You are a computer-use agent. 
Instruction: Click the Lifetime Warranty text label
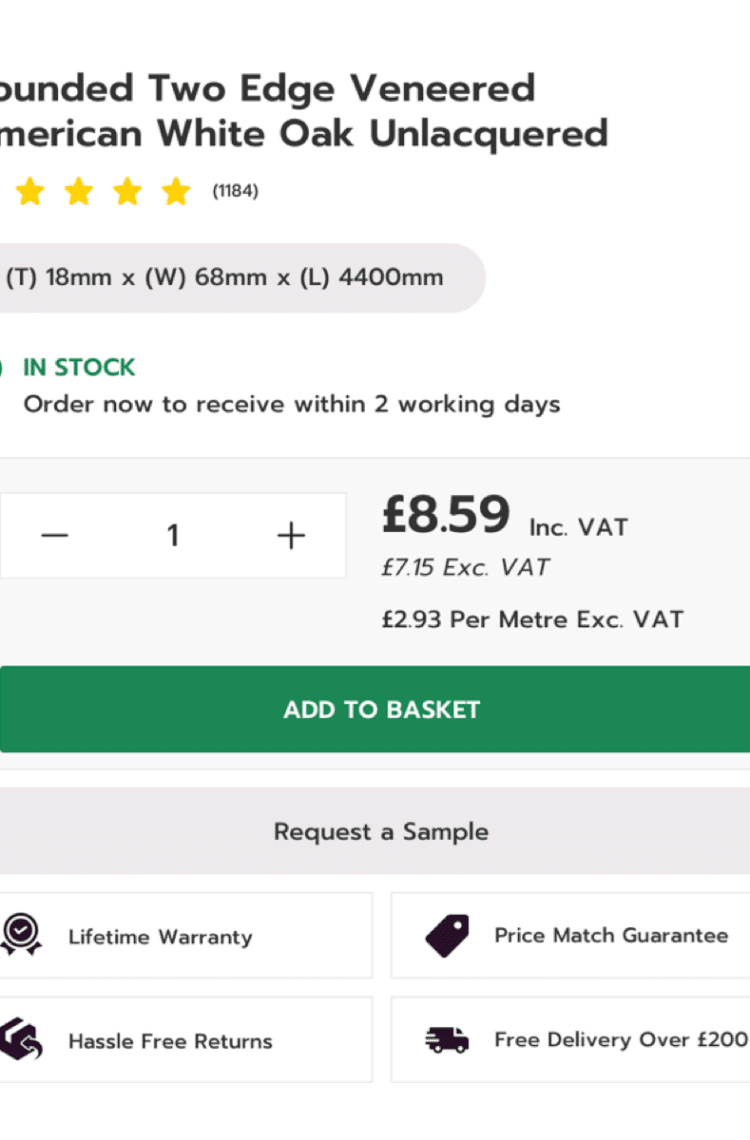[x=161, y=936]
